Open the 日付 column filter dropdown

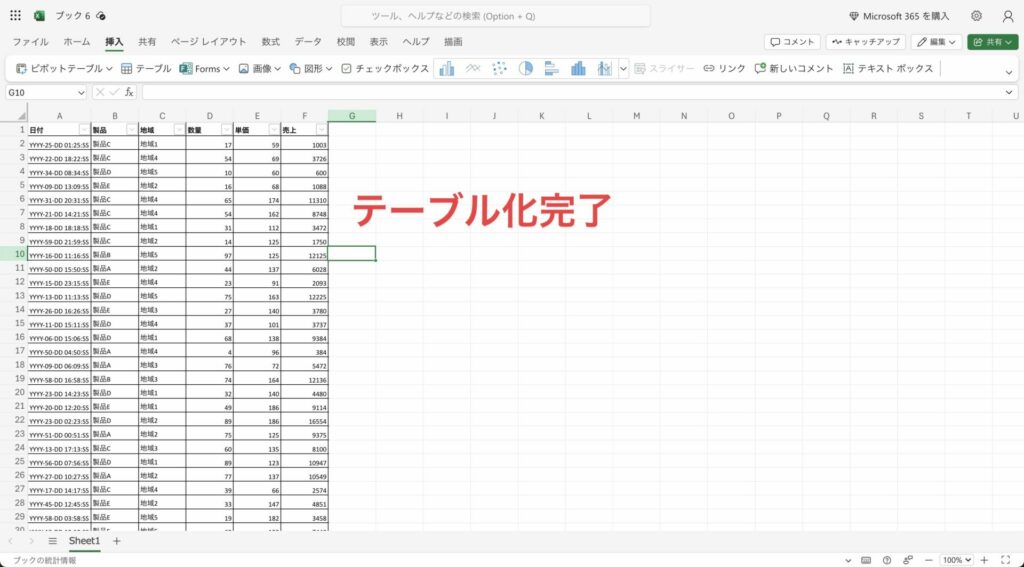pyautogui.click(x=84, y=129)
